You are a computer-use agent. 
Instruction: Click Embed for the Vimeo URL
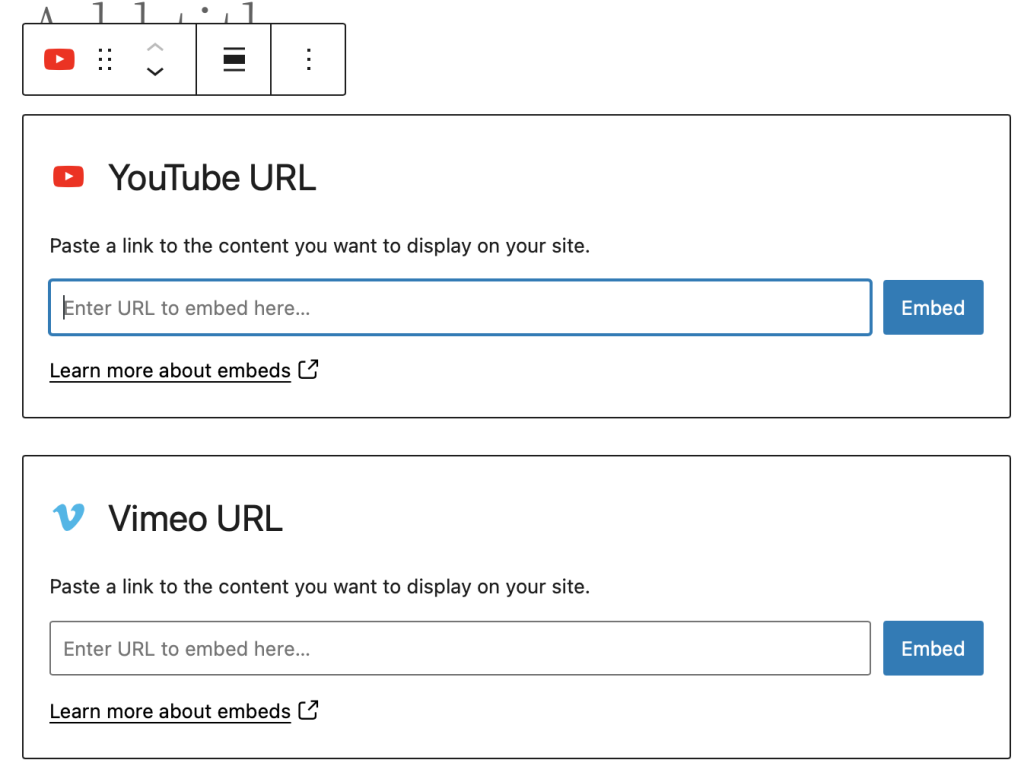coord(933,648)
